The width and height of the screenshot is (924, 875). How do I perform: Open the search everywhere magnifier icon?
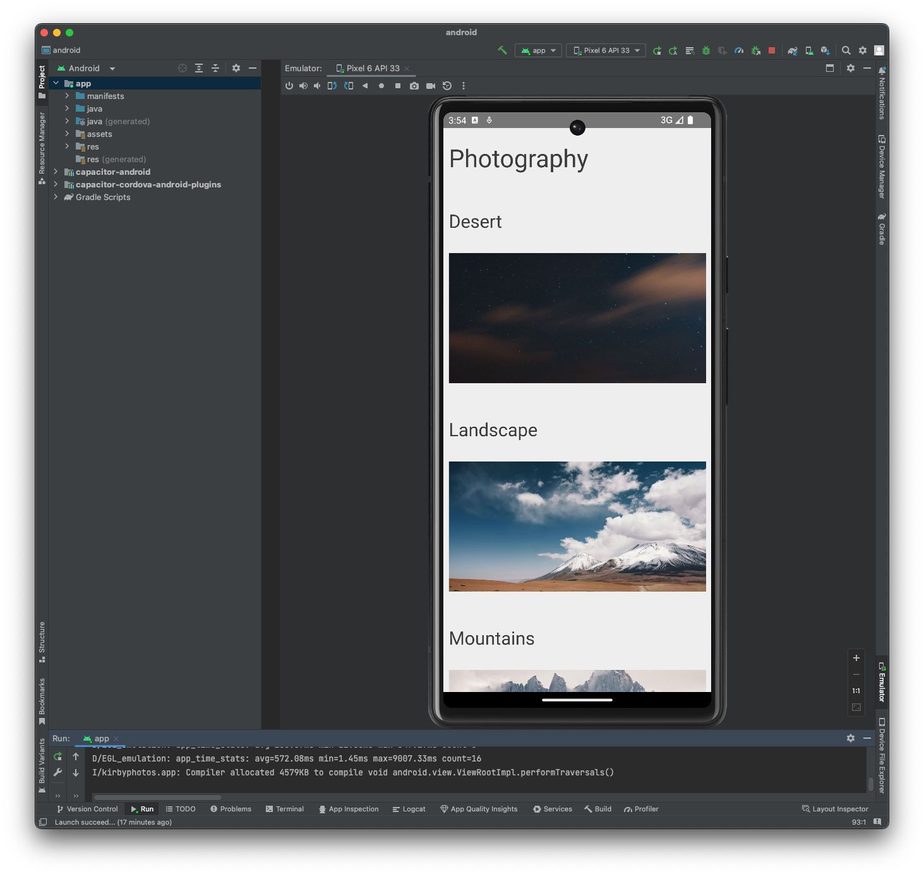(x=846, y=50)
